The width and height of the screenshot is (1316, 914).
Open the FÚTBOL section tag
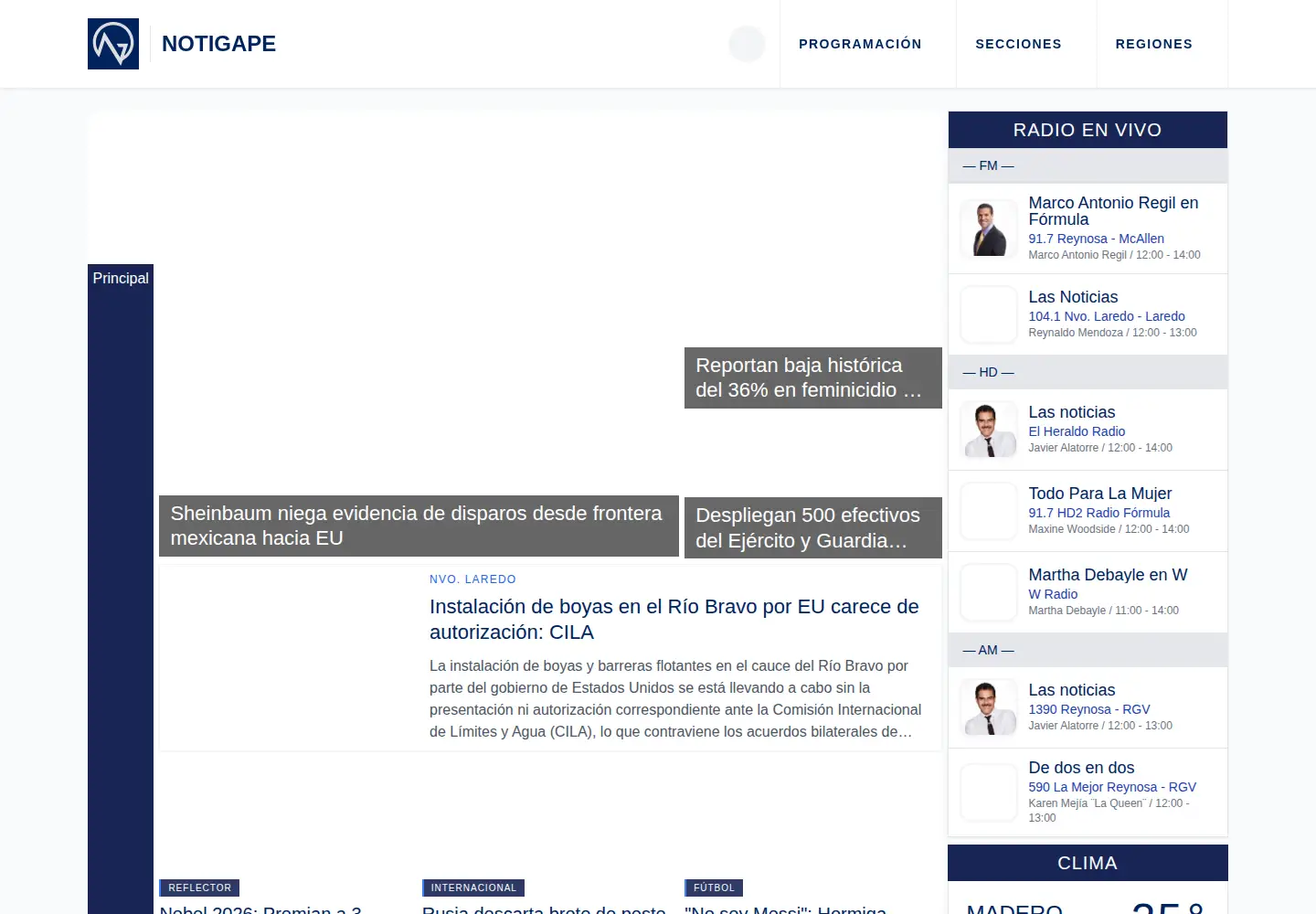tap(714, 887)
